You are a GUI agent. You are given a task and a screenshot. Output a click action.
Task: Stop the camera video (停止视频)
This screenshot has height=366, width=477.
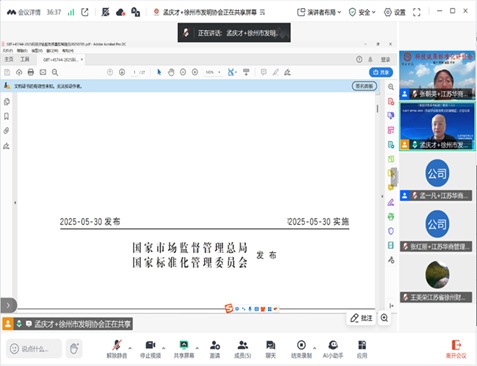[150, 349]
